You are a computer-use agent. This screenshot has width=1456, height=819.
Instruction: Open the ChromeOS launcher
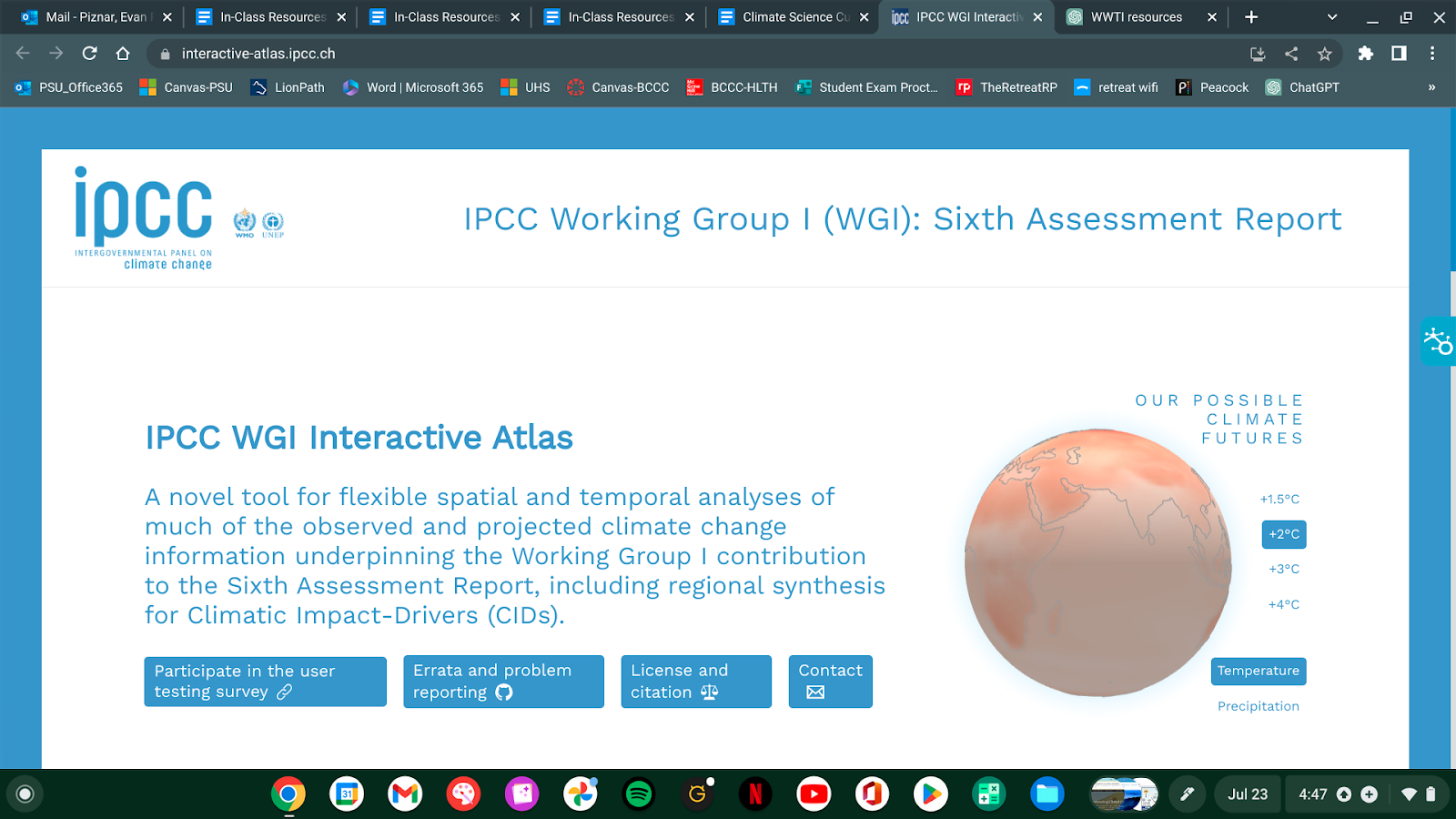point(25,794)
